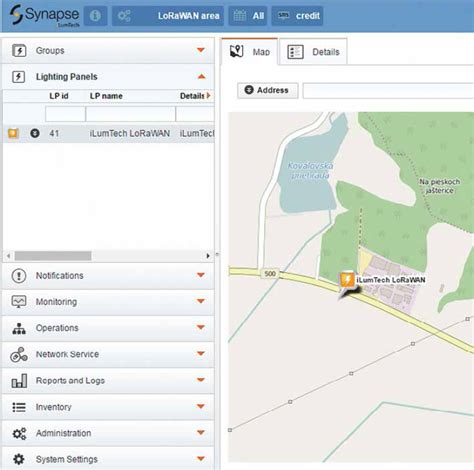Toggle the orange checkbox for panel 41
The height and width of the screenshot is (470, 474).
pos(13,133)
